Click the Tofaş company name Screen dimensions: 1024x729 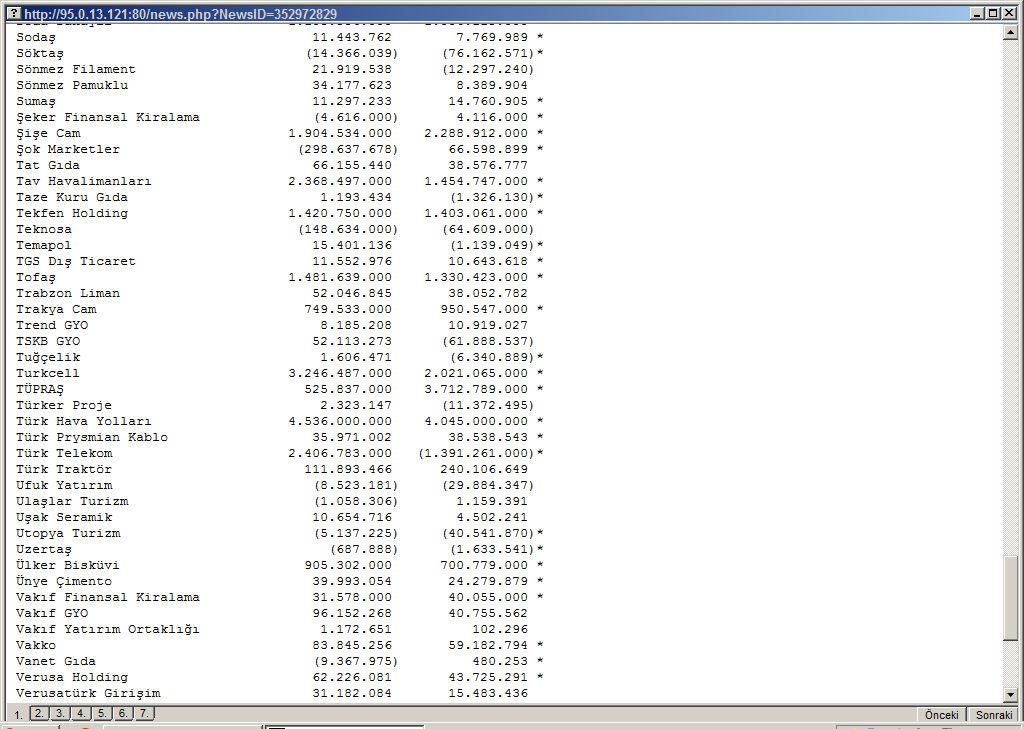point(36,277)
